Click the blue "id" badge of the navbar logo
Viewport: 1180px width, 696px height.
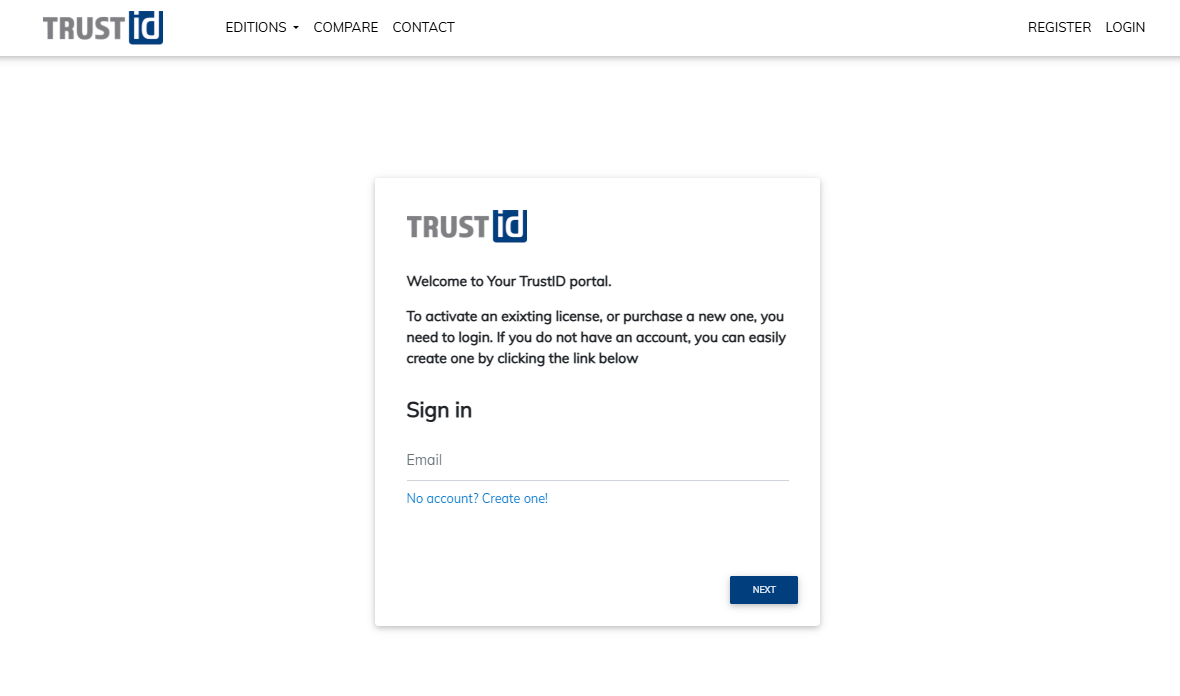pyautogui.click(x=147, y=27)
